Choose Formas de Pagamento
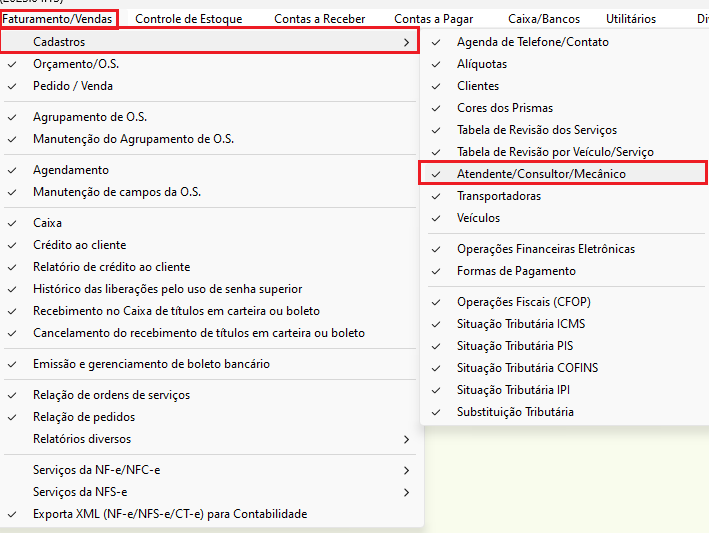Image resolution: width=709 pixels, height=533 pixels. [516, 271]
